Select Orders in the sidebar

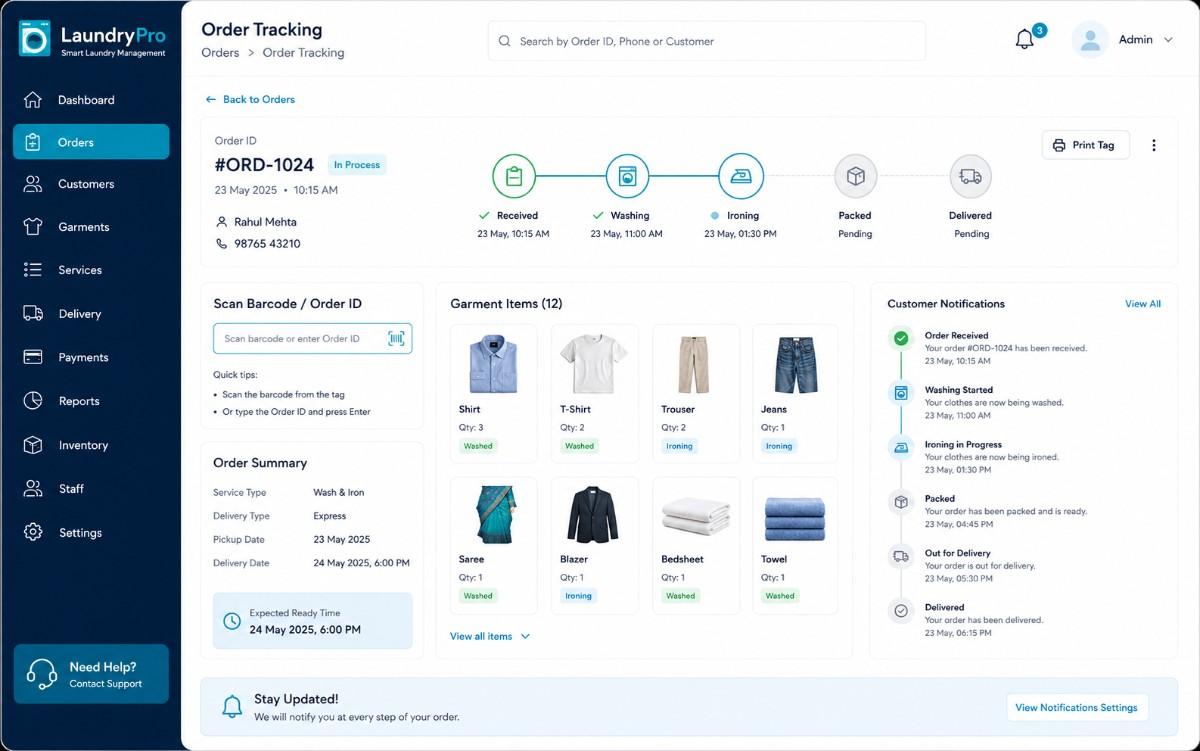91,142
